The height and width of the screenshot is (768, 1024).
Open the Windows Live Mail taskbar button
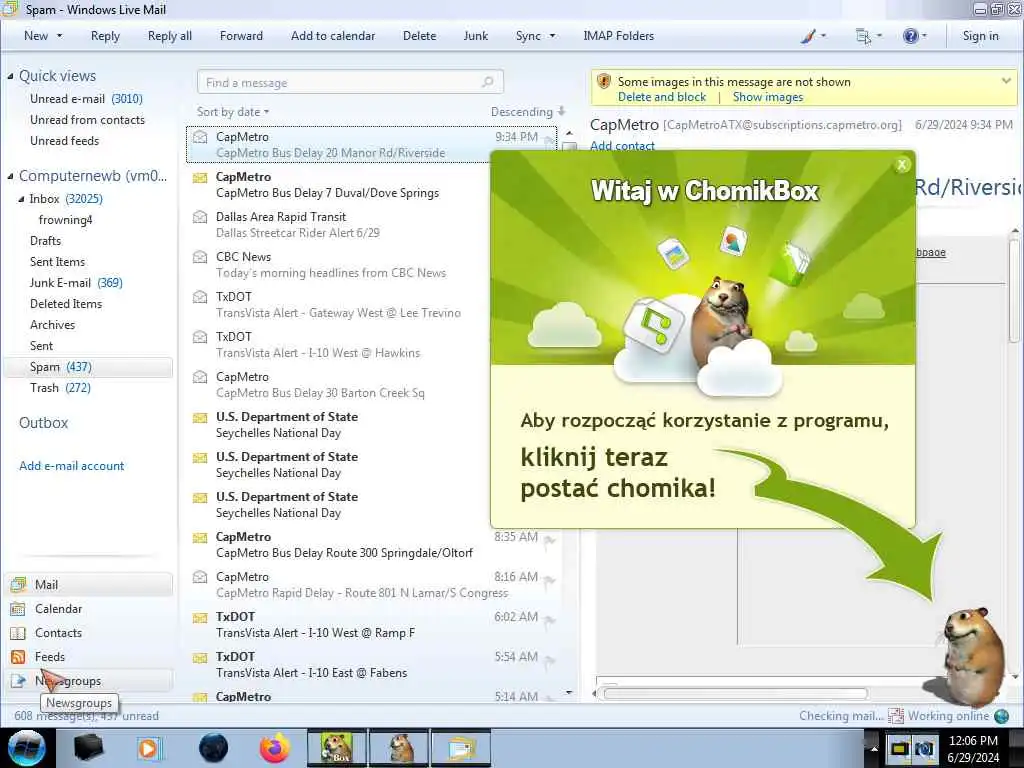(x=460, y=748)
